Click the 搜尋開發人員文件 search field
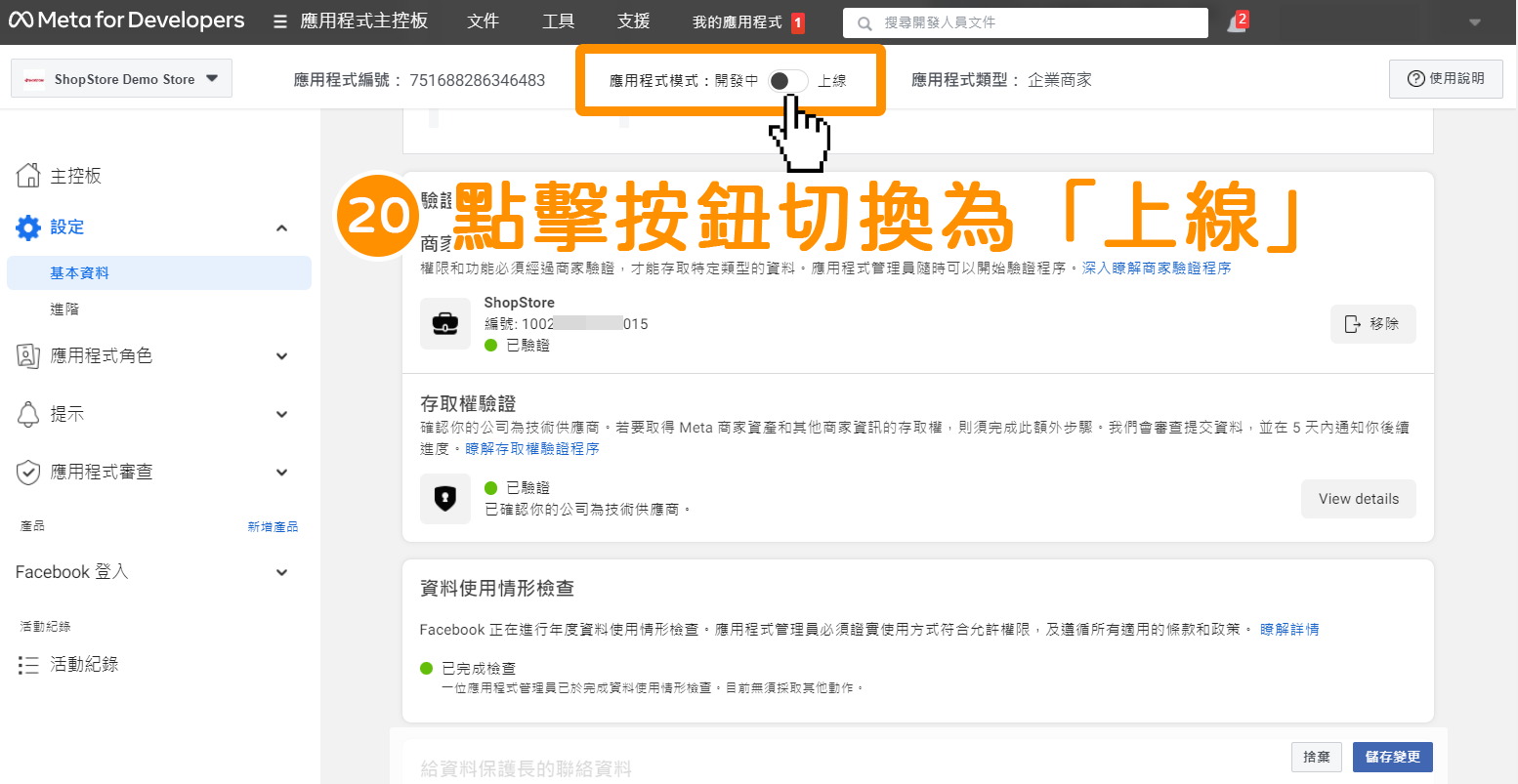 point(1027,22)
